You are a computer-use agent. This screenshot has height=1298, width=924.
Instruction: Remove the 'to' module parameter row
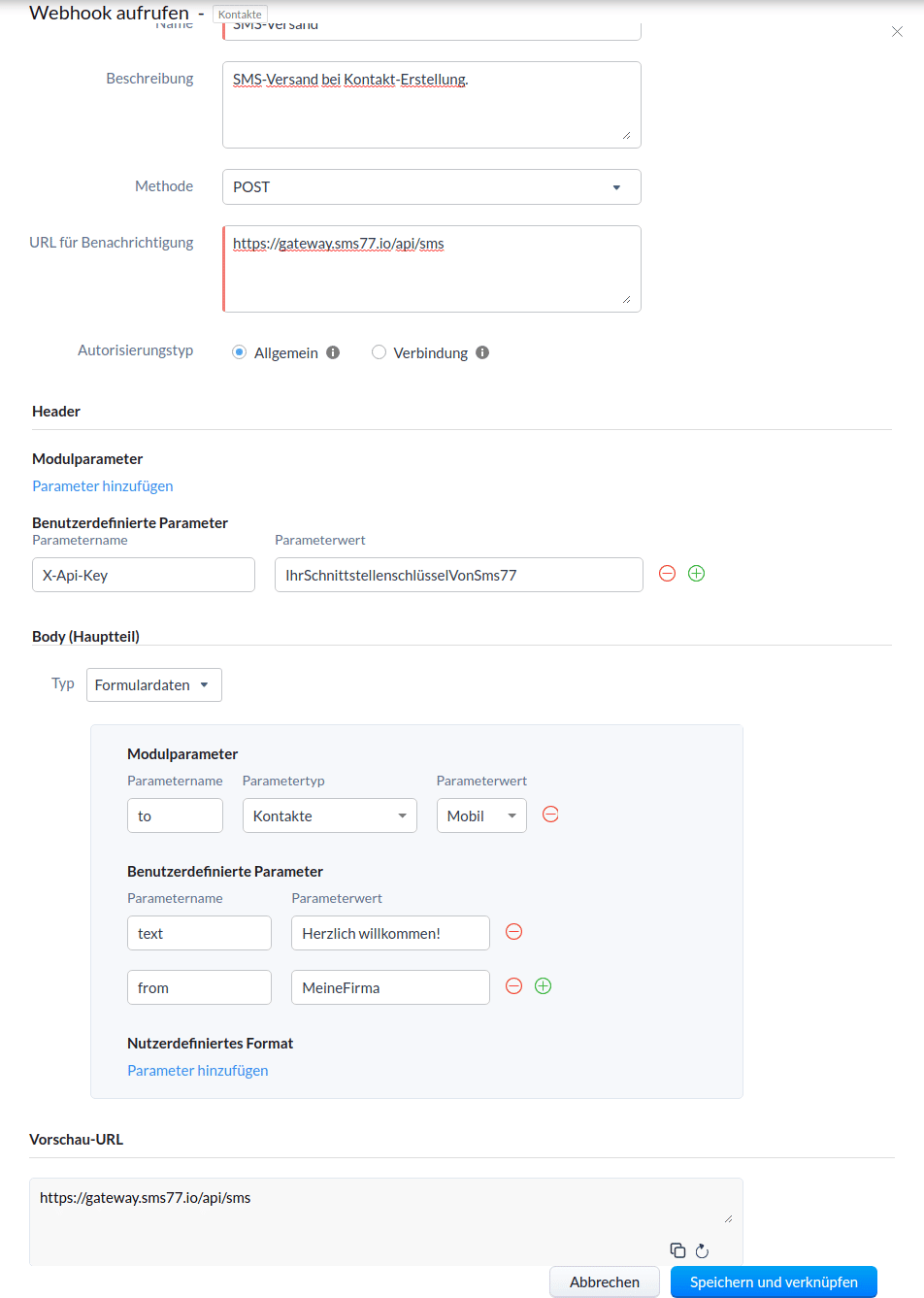pyautogui.click(x=550, y=815)
